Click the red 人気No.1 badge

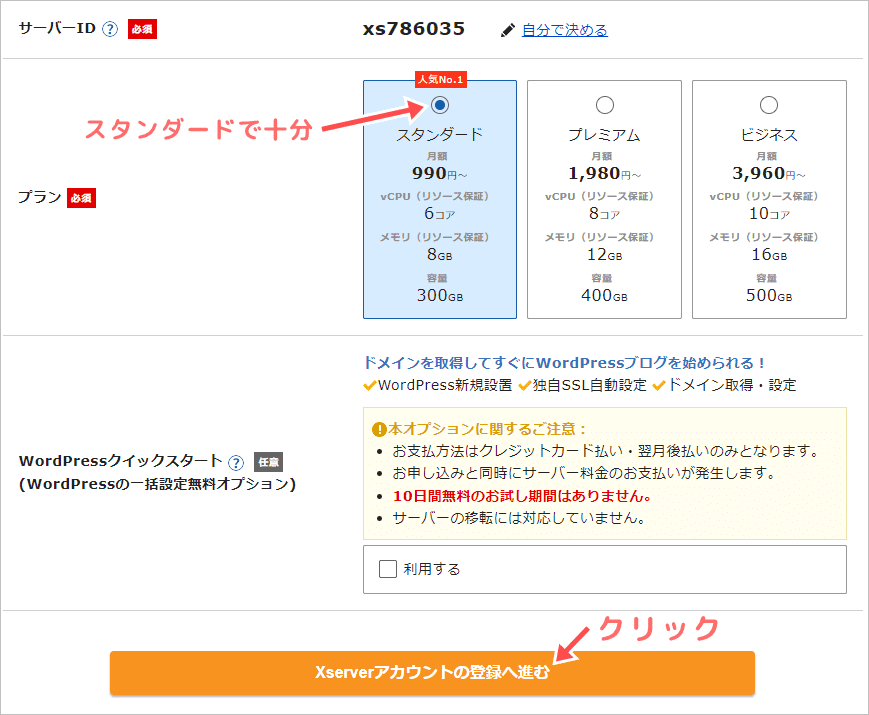coord(440,80)
